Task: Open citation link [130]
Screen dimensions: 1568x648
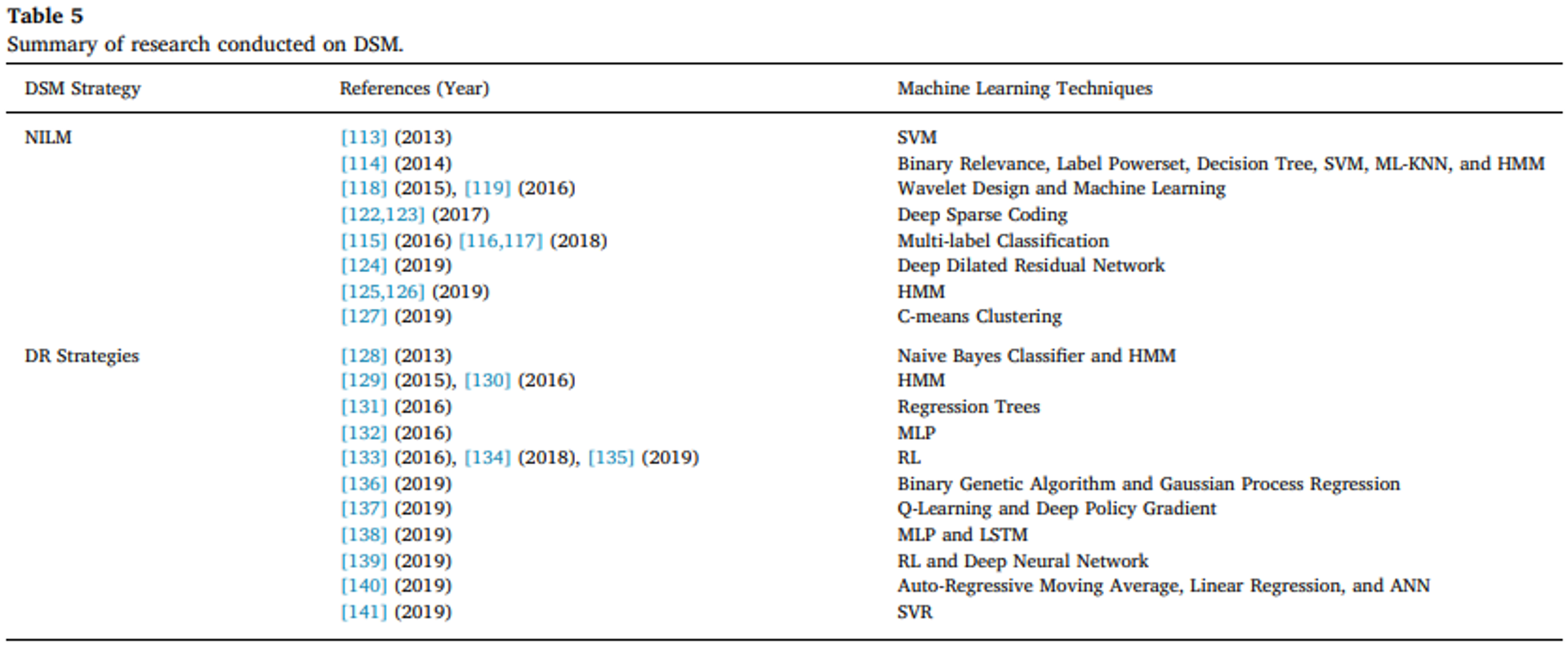Action: point(488,380)
